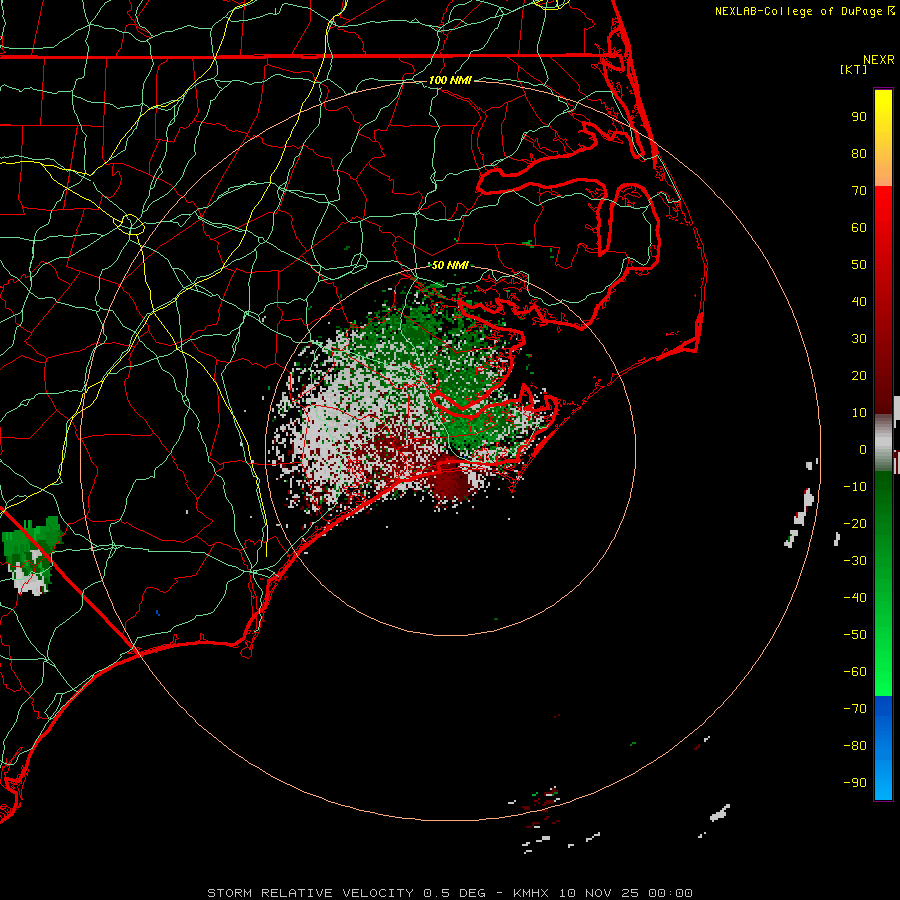Click the NEXLAB-College of DuPage title text
The width and height of the screenshot is (900, 900).
799,11
